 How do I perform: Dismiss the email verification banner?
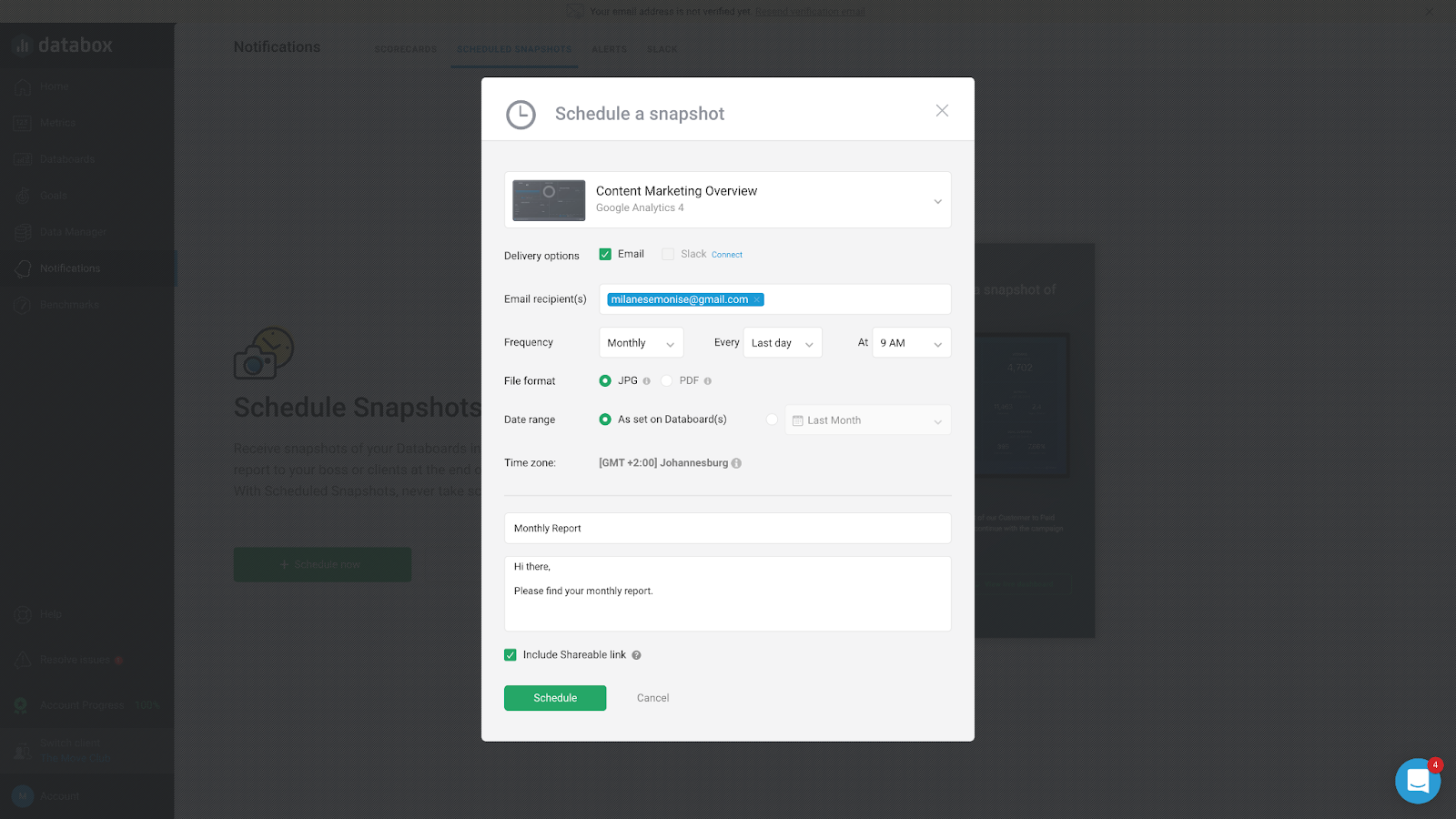1429,12
